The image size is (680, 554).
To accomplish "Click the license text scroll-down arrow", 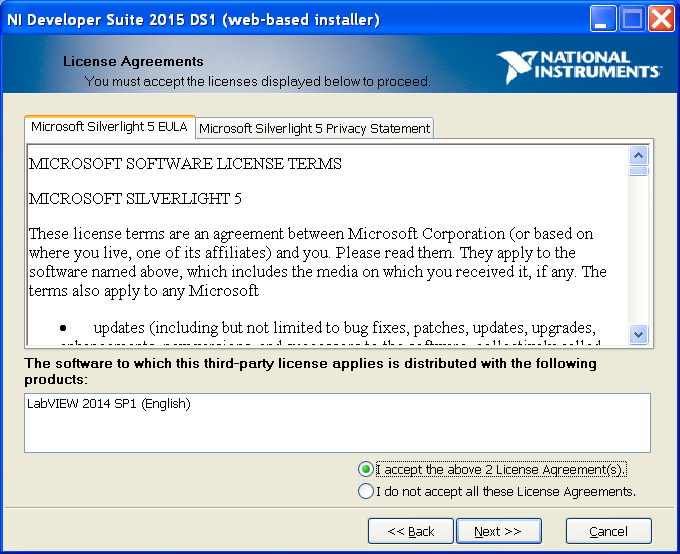I will [x=639, y=335].
